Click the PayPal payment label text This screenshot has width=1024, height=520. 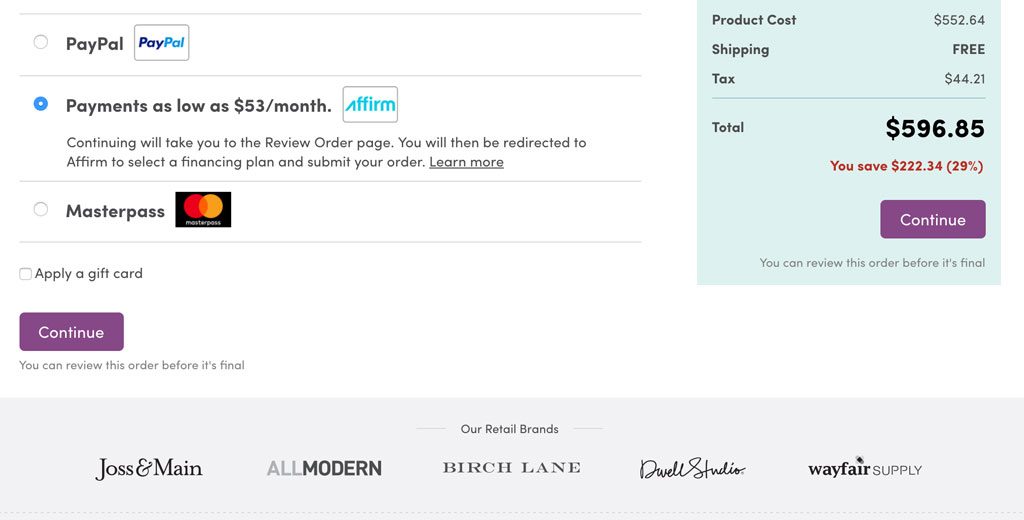click(95, 44)
